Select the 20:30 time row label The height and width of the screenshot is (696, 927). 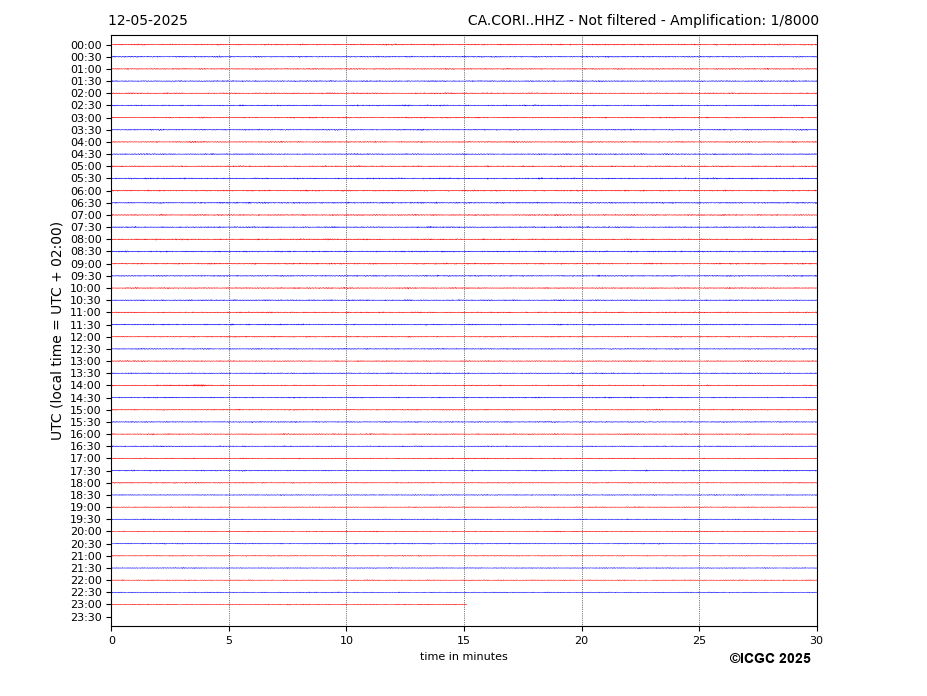tap(86, 545)
